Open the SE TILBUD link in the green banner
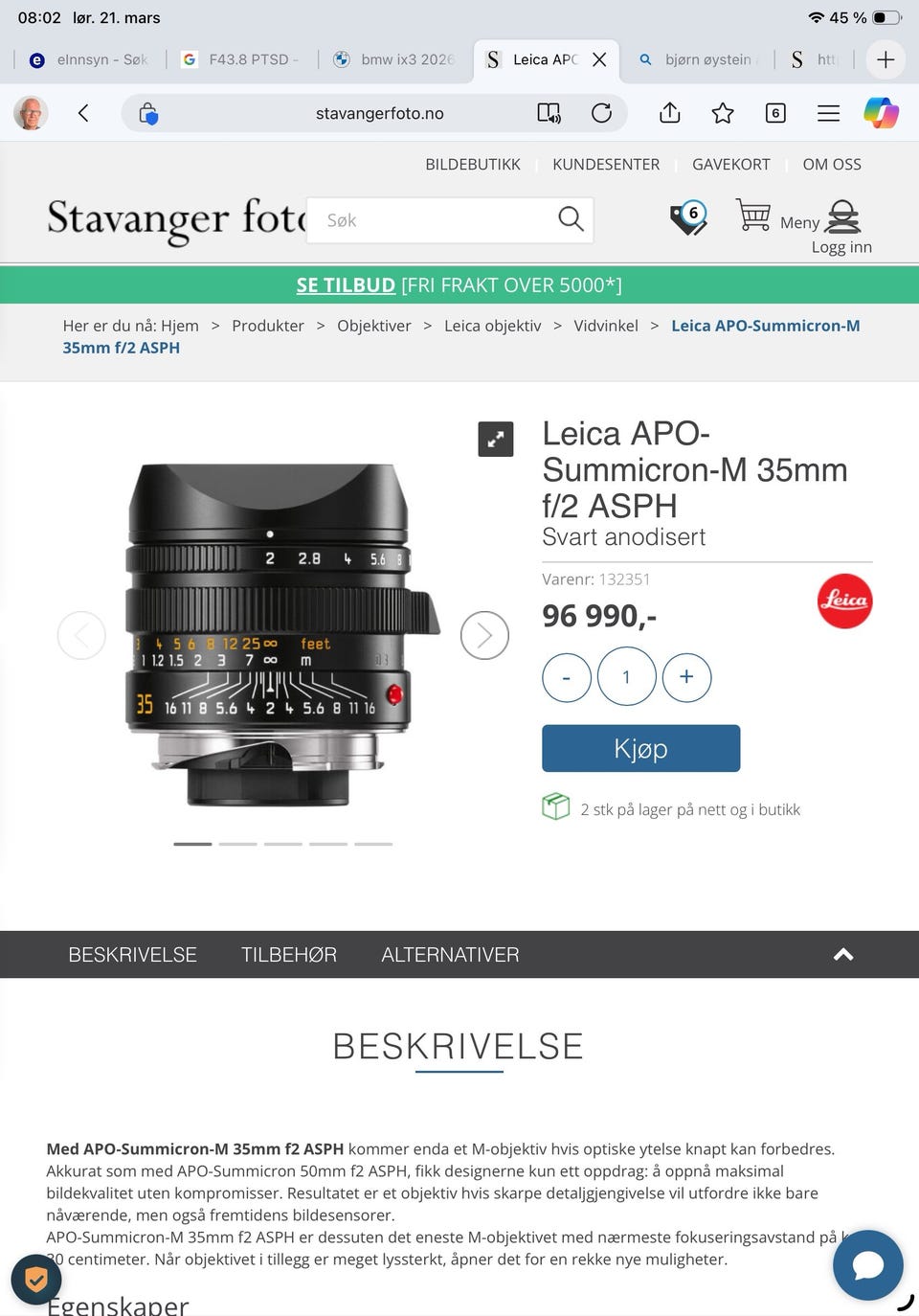This screenshot has width=919, height=1316. [x=346, y=285]
